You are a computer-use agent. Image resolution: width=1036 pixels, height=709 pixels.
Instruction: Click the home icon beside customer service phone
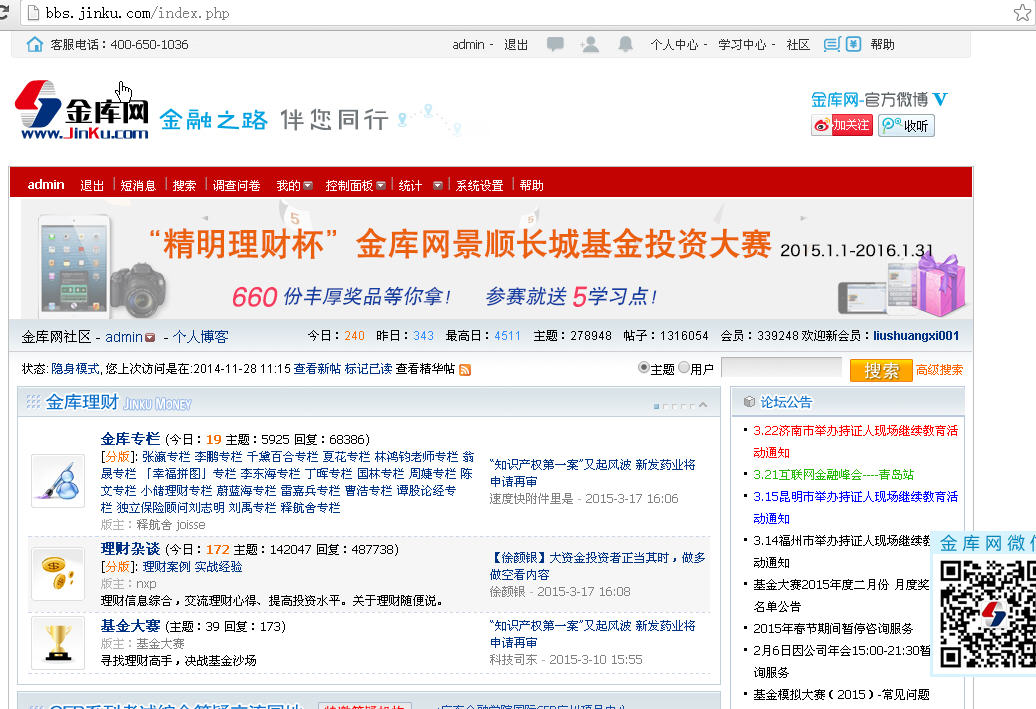coord(34,44)
